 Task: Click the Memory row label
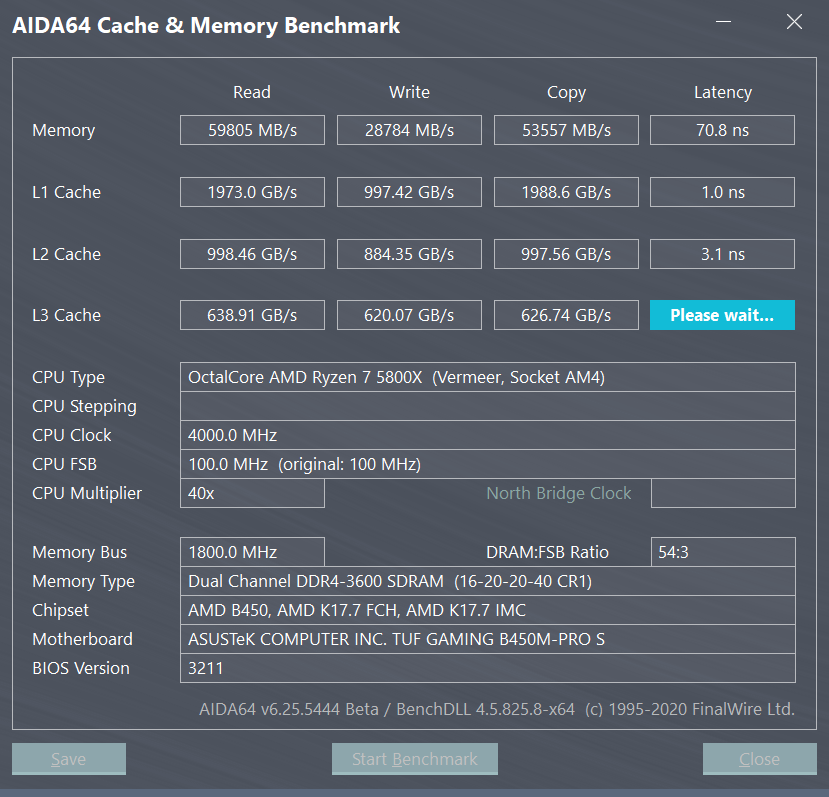(x=63, y=131)
